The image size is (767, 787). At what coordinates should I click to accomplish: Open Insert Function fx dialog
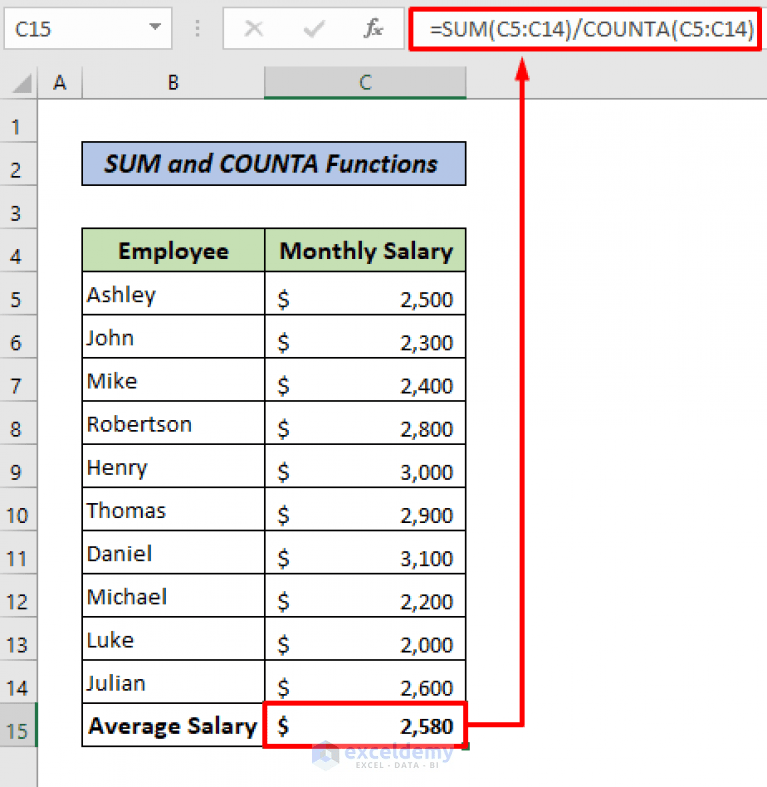pos(373,29)
